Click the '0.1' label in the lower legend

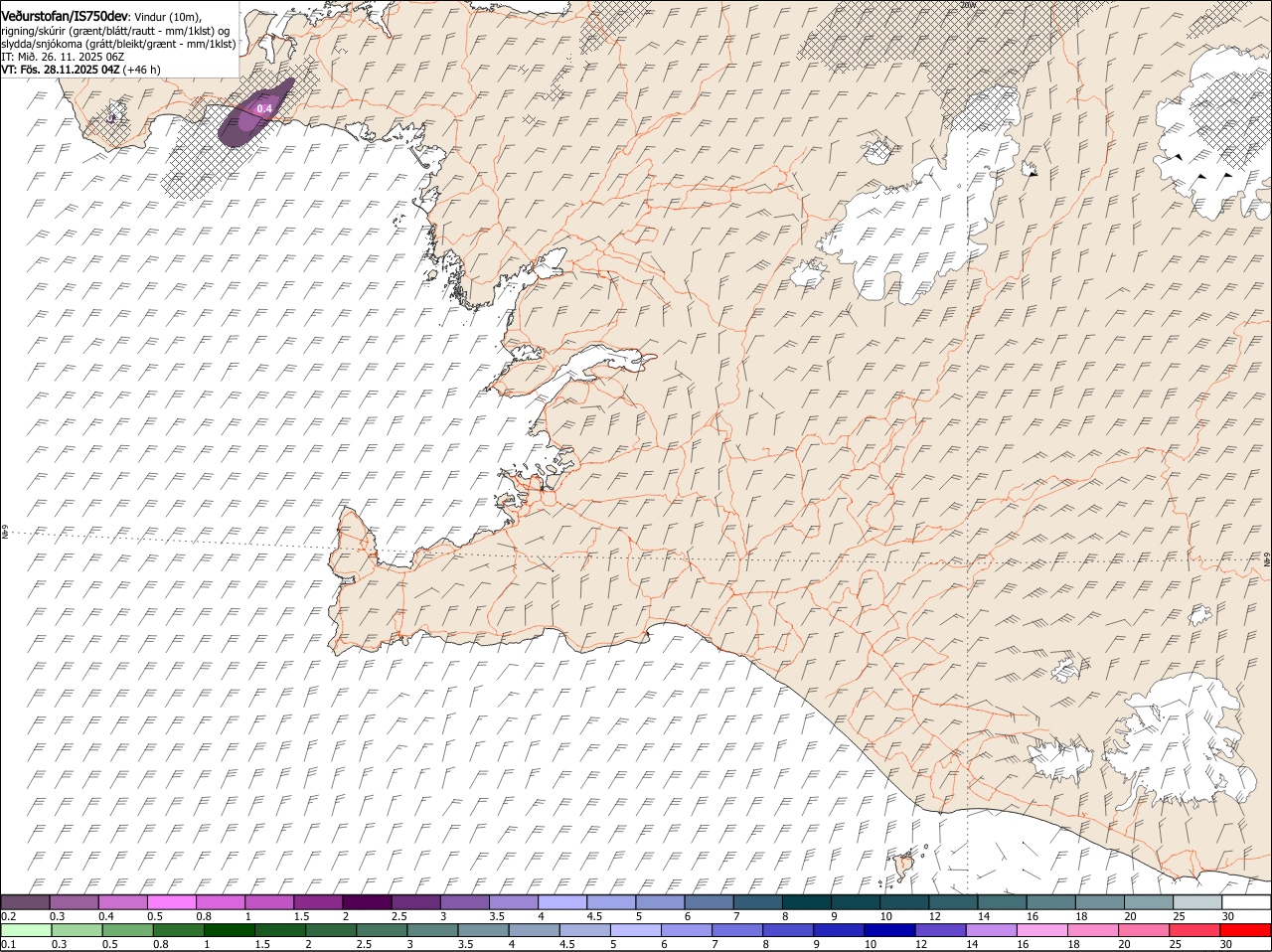click(x=8, y=944)
